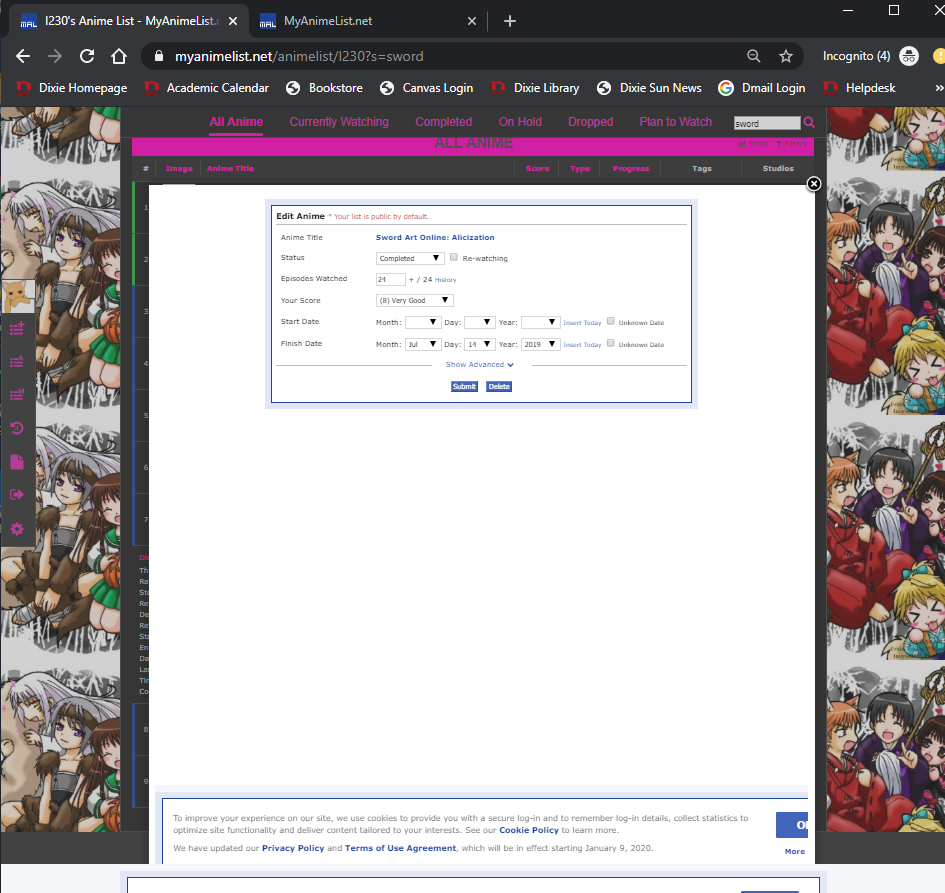Screen dimensions: 945x893
Task: Click Insert Today link for Start Date
Action: (x=582, y=323)
